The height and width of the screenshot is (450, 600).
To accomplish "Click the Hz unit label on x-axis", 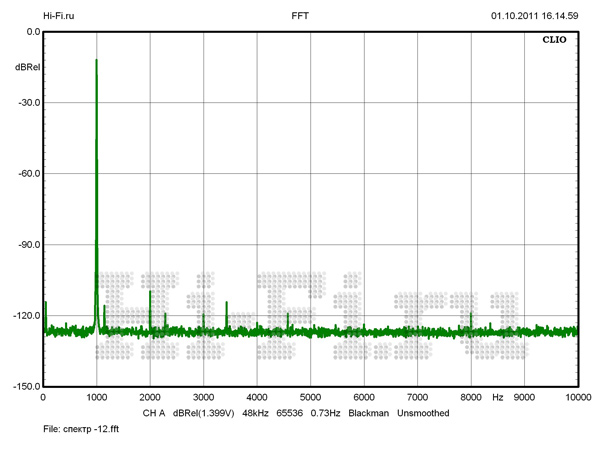I will [x=497, y=398].
